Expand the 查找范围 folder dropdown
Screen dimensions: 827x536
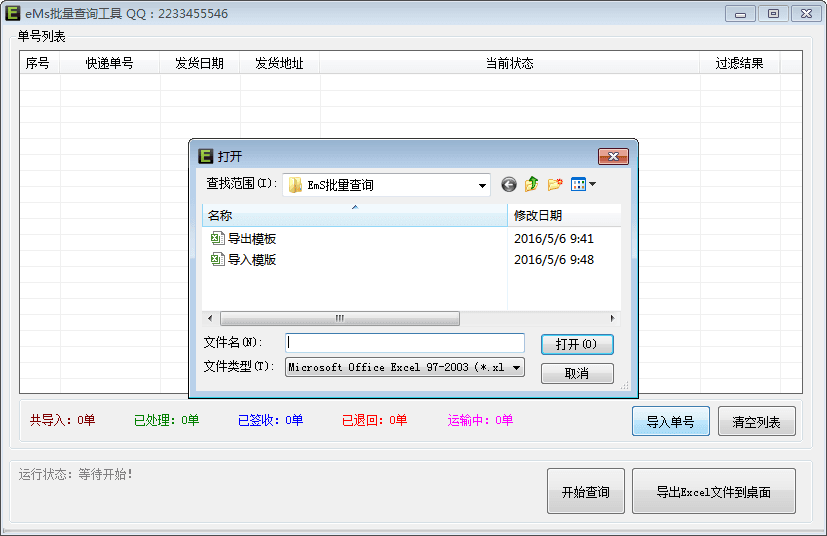483,185
